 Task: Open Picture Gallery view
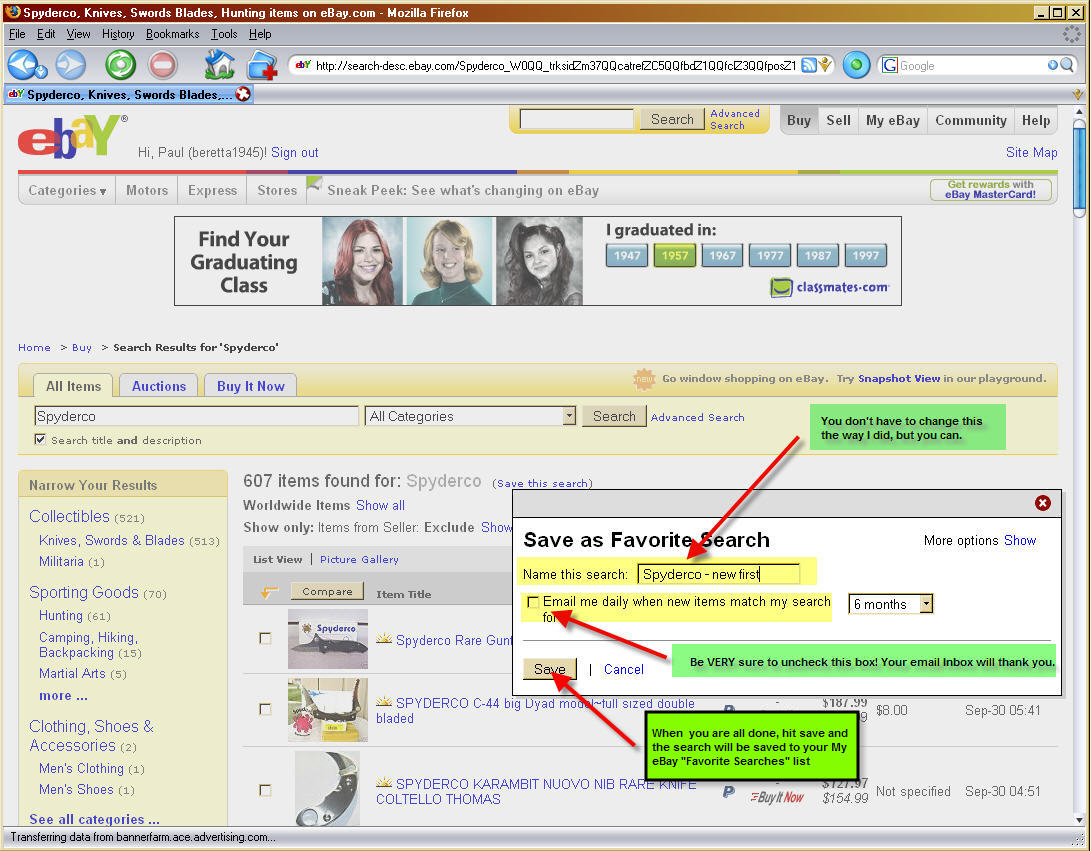coord(359,559)
